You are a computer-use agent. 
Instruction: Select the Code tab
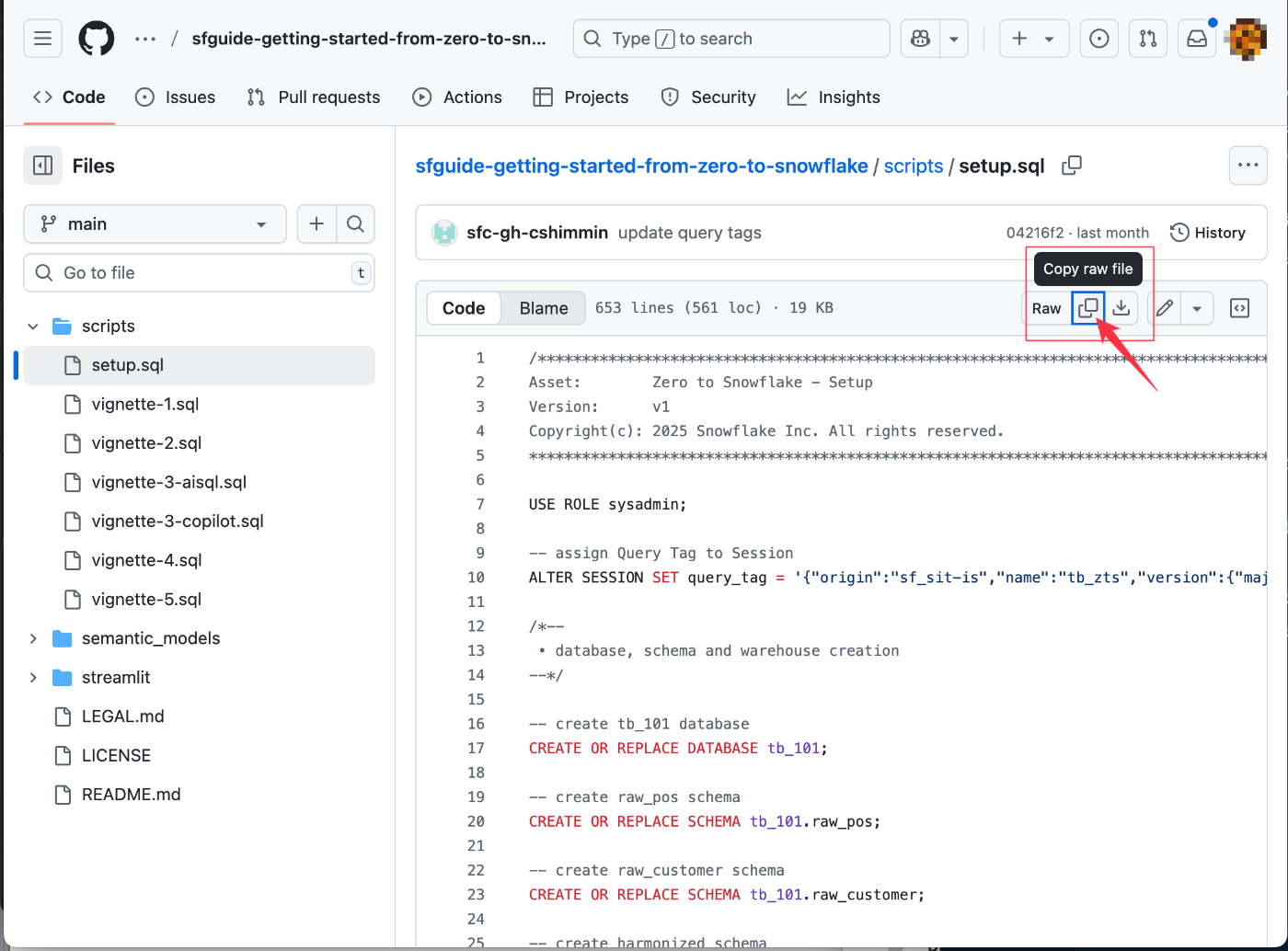point(69,97)
